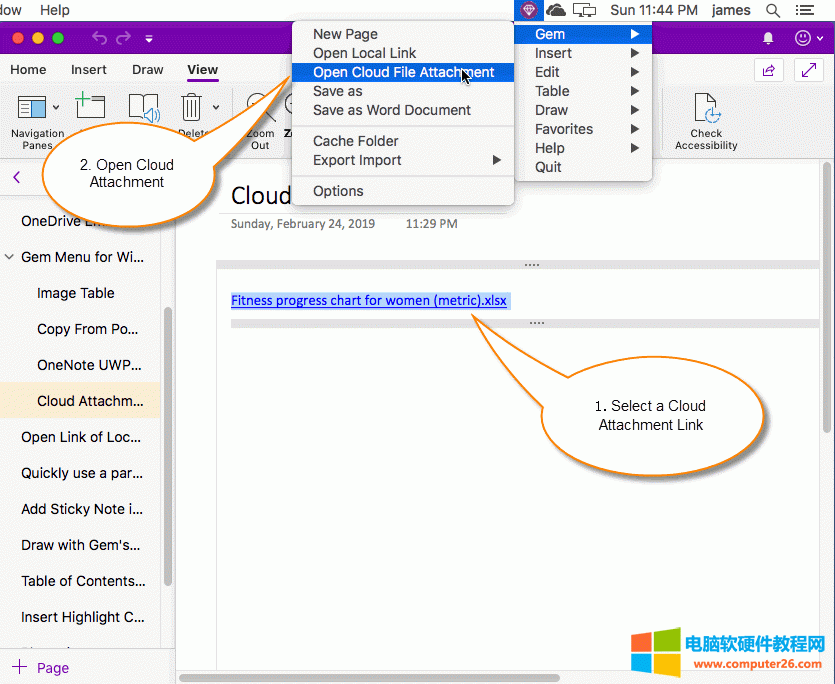Open Fitness progress chart xlsx link
This screenshot has width=835, height=684.
coord(369,300)
